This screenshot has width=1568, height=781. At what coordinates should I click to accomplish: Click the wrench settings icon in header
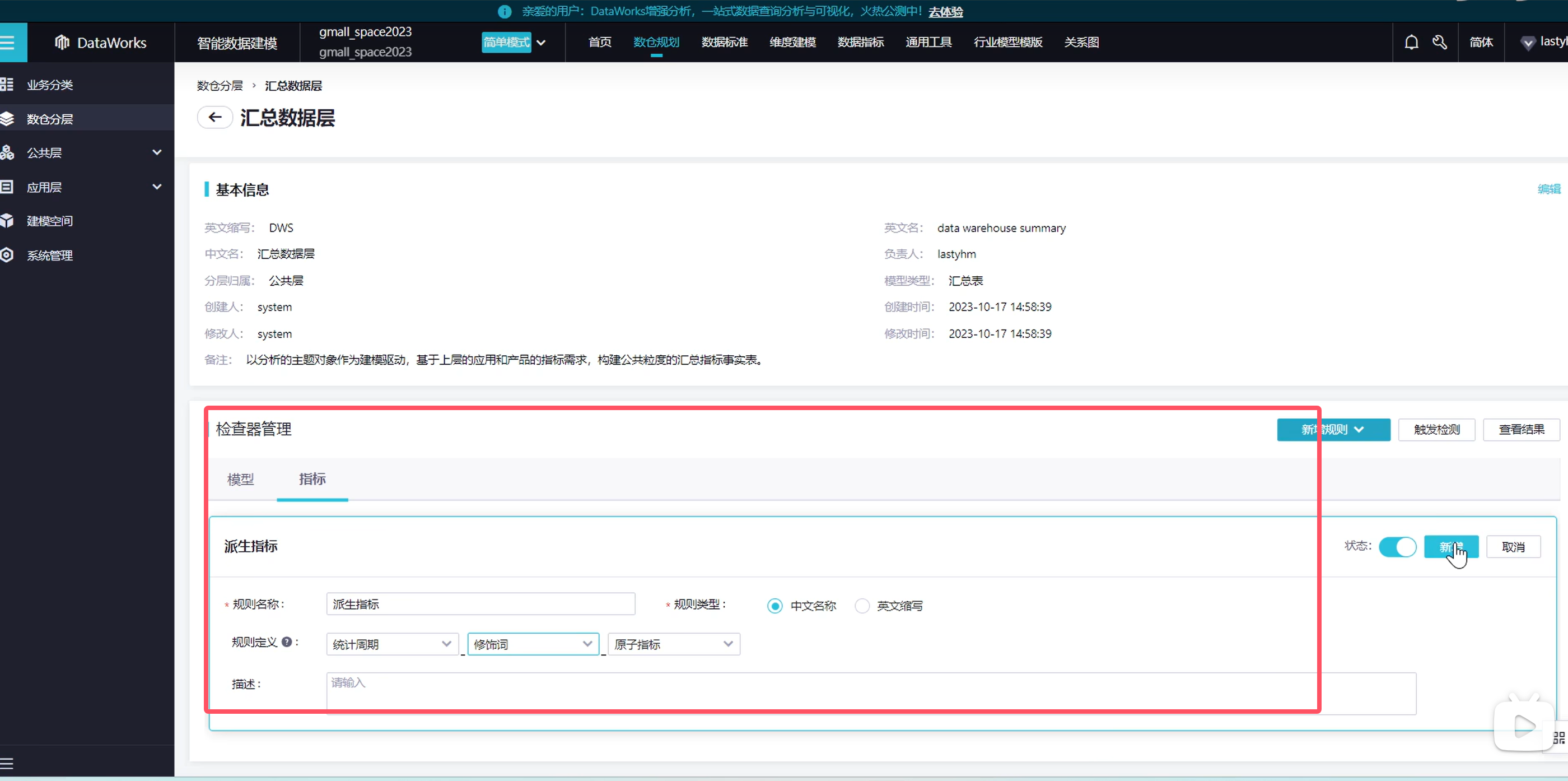(1440, 42)
